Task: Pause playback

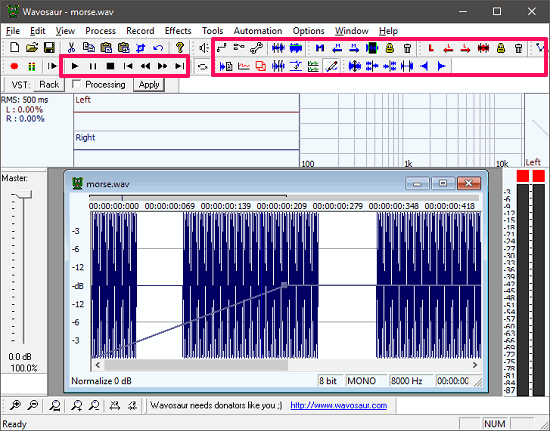Action: (93, 66)
